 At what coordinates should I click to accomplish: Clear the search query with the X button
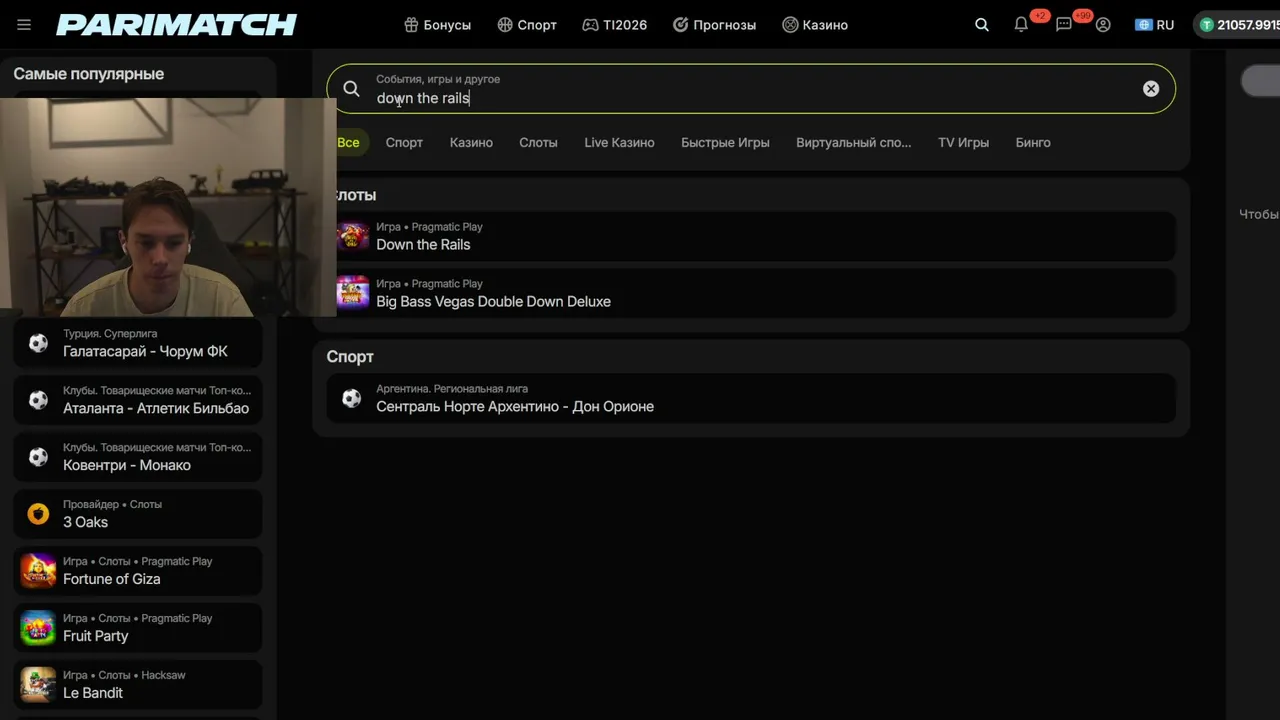point(1151,89)
